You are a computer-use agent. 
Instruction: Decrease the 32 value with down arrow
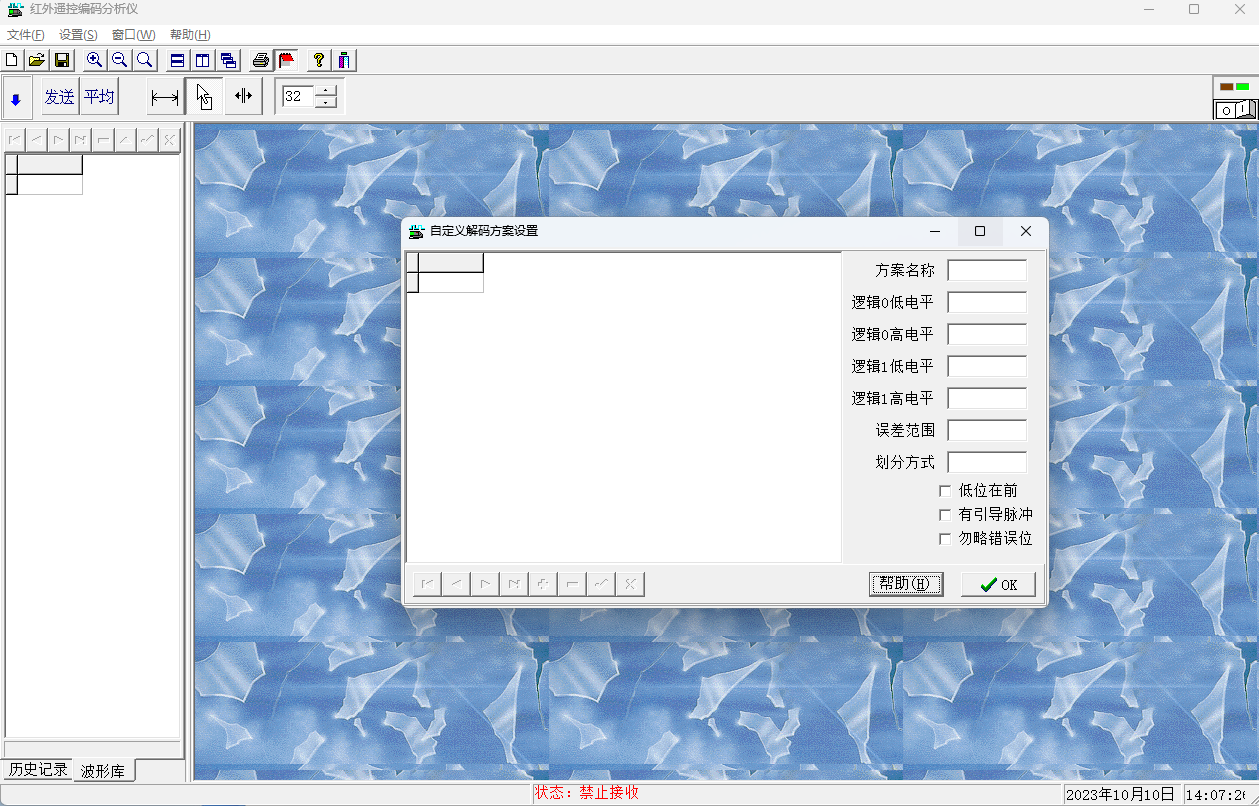click(327, 102)
